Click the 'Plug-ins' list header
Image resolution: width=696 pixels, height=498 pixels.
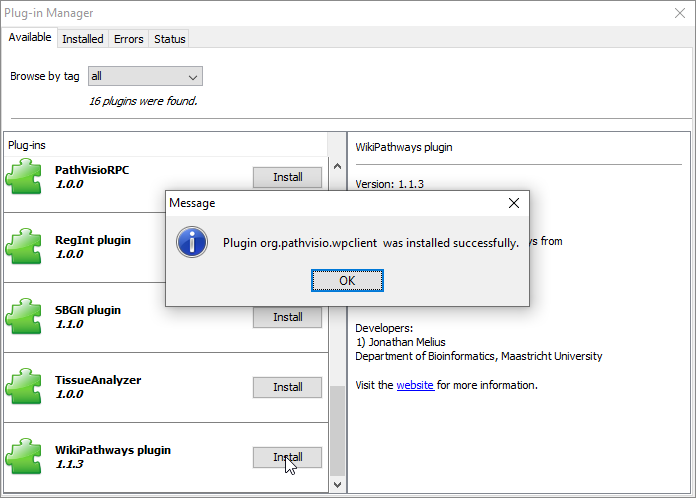pos(27,145)
